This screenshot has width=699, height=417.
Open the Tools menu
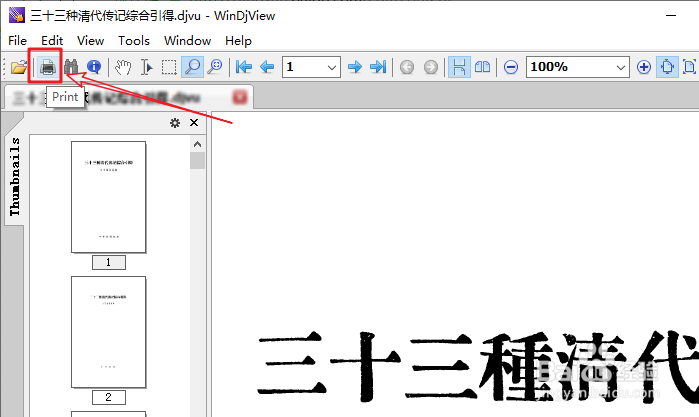click(x=134, y=41)
